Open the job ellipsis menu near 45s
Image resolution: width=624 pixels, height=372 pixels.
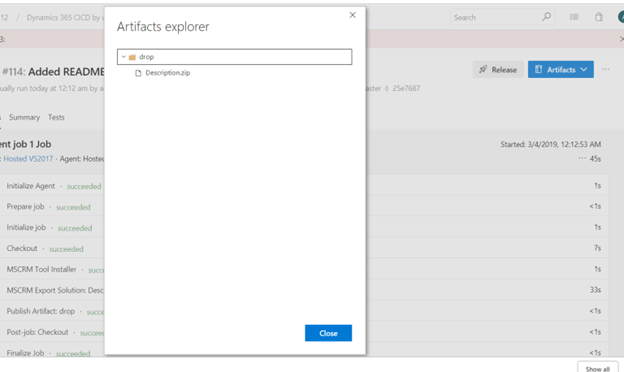[x=582, y=158]
